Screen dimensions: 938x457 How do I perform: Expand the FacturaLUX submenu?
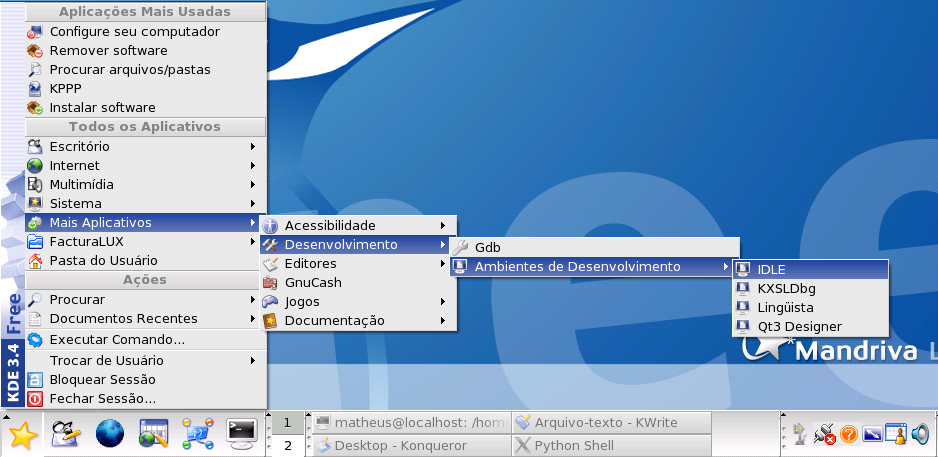[x=145, y=242]
